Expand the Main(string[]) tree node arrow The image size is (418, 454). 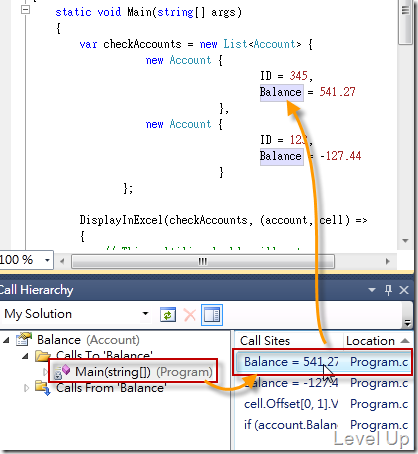(45, 372)
